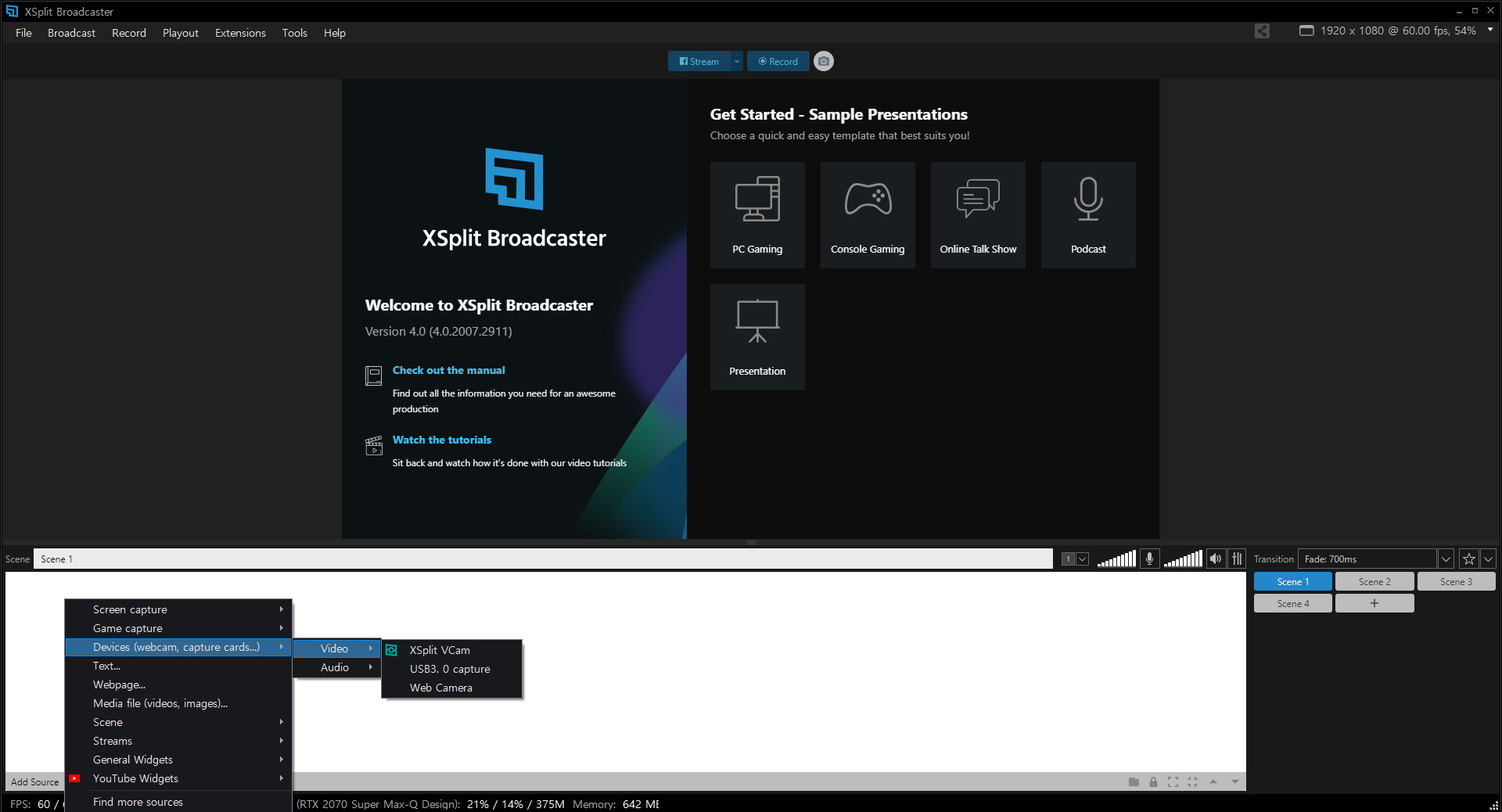Expand the favorite transitions dropdown arrow
The height and width of the screenshot is (812, 1502).
tap(1488, 559)
